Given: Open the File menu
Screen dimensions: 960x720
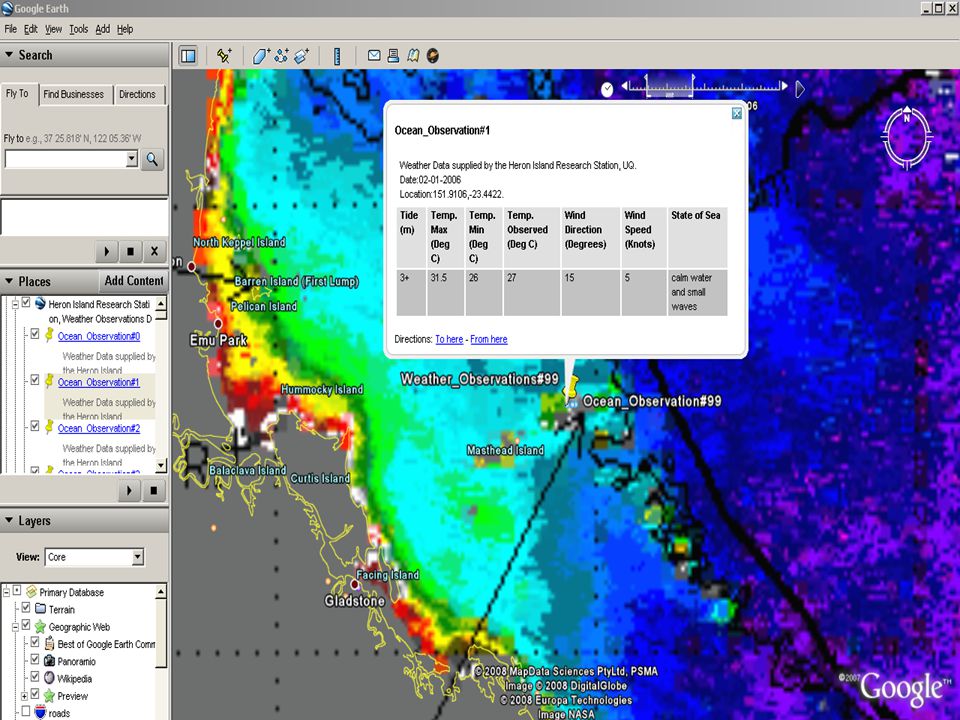Looking at the screenshot, I should coord(10,29).
